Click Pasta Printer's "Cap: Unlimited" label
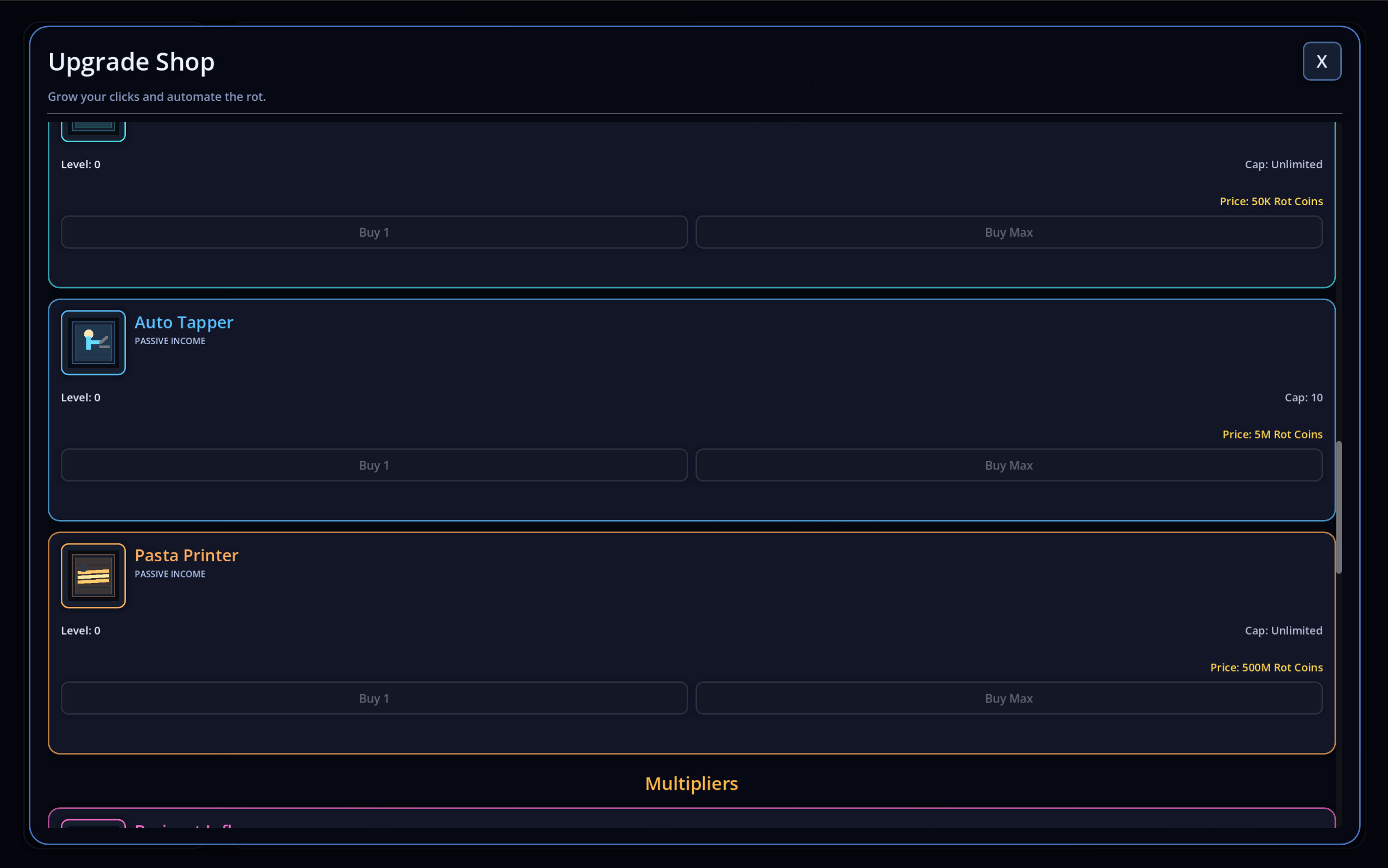The image size is (1388, 868). point(1284,630)
